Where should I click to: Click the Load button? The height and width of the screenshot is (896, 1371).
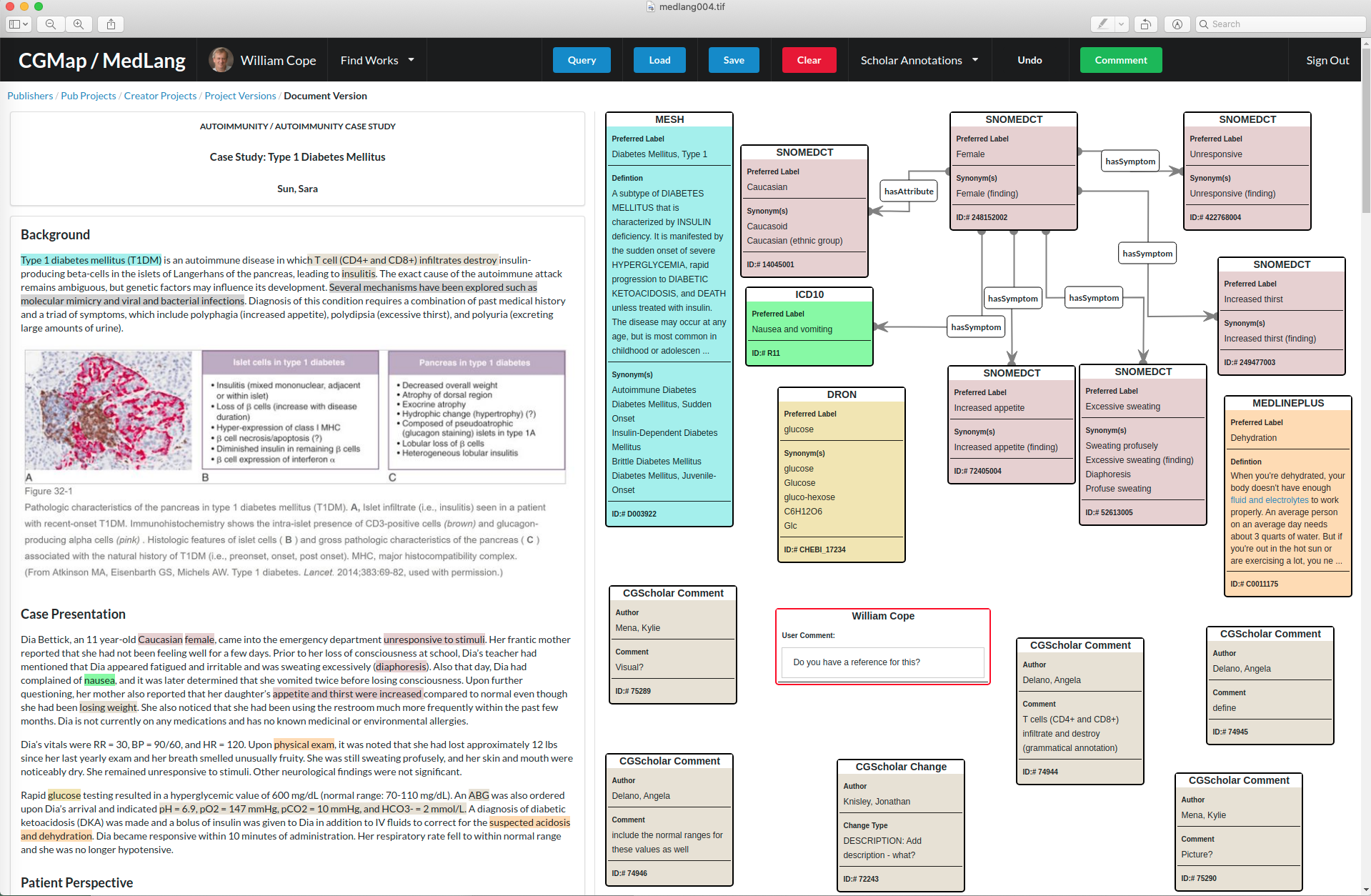(659, 60)
